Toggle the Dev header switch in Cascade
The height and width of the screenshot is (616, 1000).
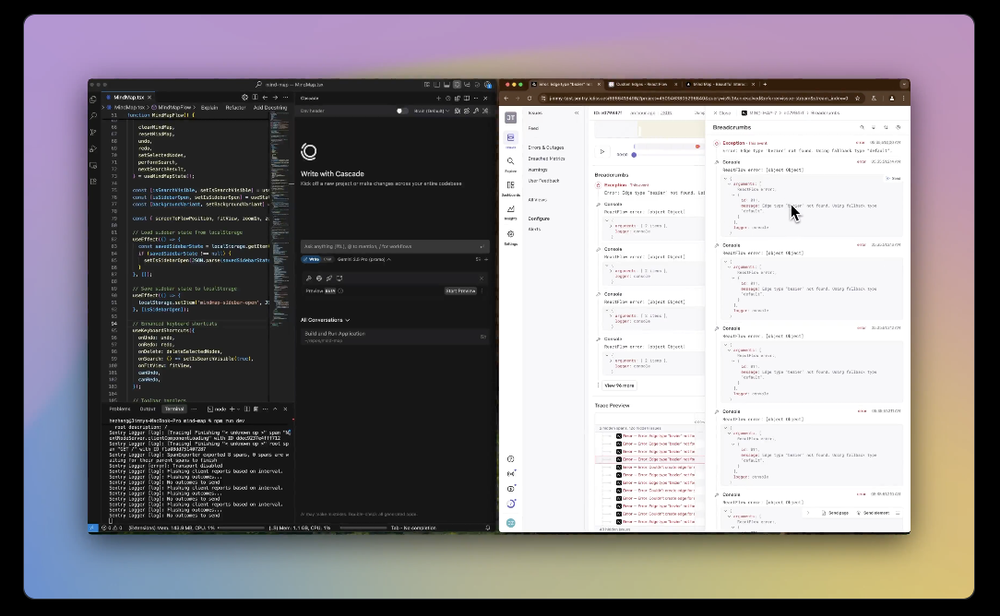click(401, 111)
